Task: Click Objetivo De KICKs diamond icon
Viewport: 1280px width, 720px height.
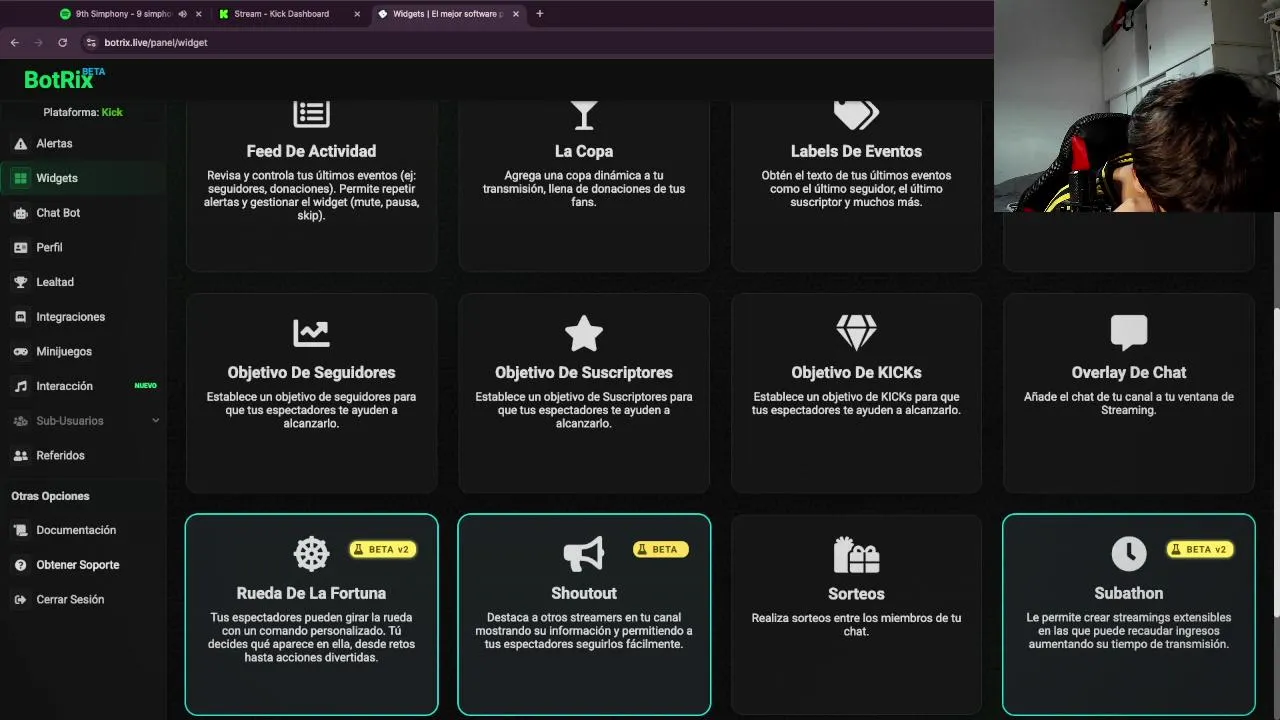Action: [x=856, y=332]
